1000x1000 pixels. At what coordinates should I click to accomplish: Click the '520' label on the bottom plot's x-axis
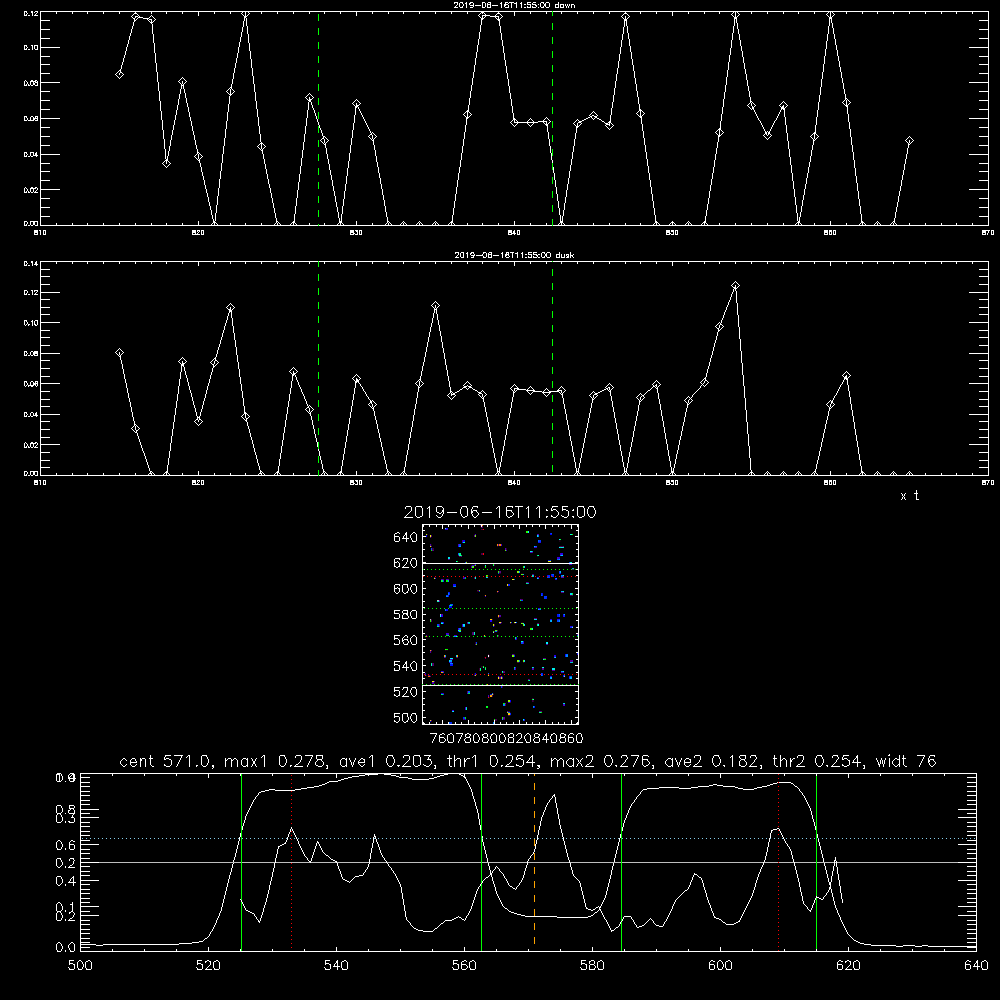click(x=208, y=966)
